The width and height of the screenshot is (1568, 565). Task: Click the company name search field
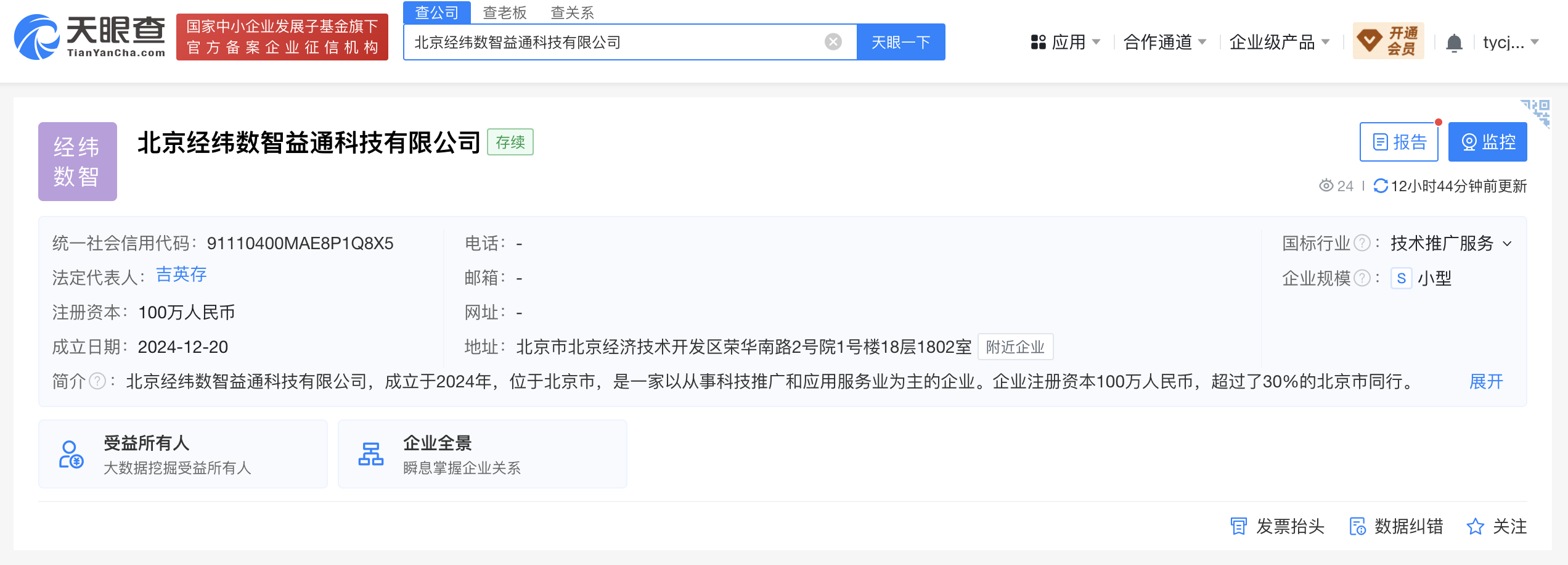tap(616, 42)
